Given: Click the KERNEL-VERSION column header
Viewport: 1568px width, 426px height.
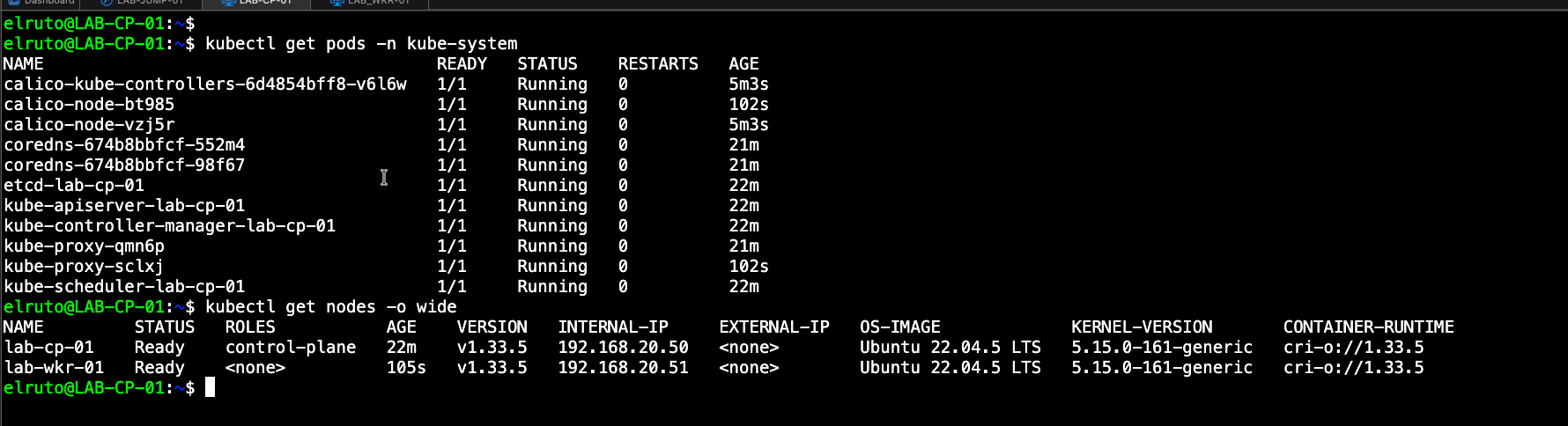Looking at the screenshot, I should click(1142, 327).
